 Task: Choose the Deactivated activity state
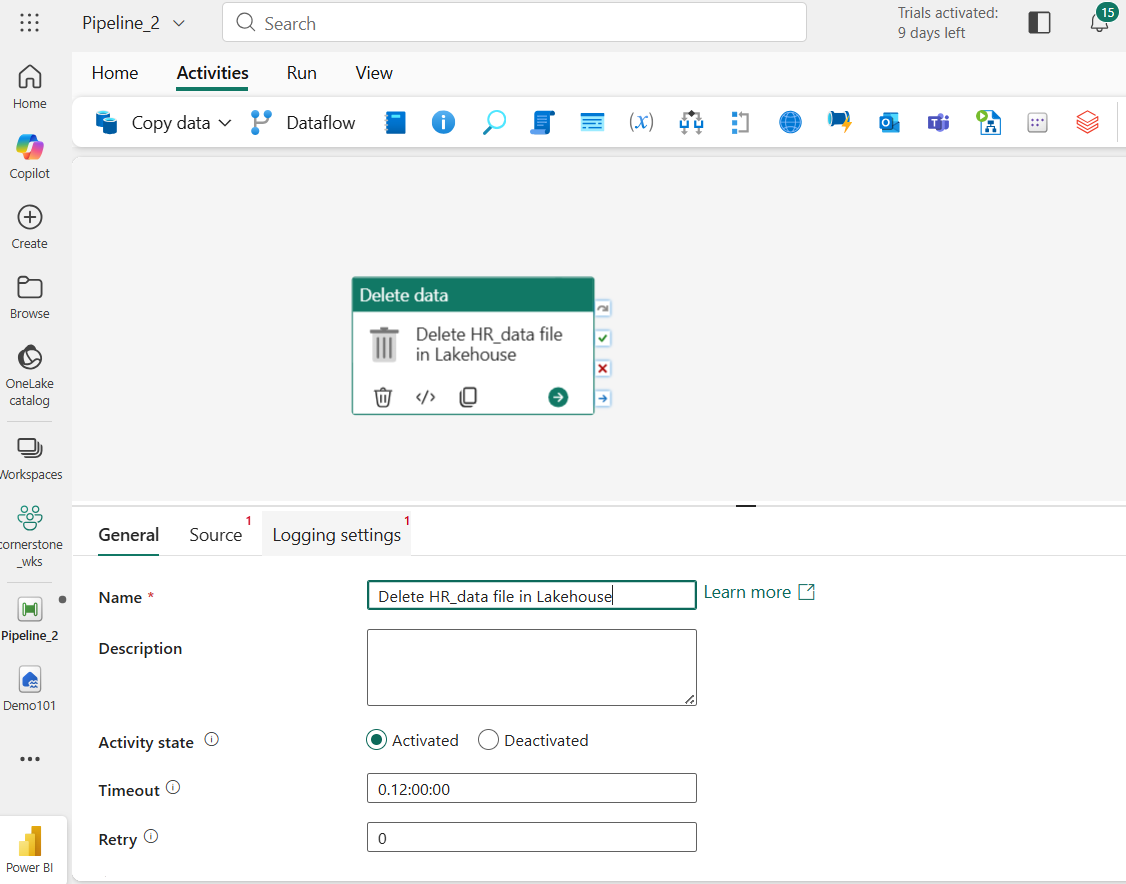(488, 740)
